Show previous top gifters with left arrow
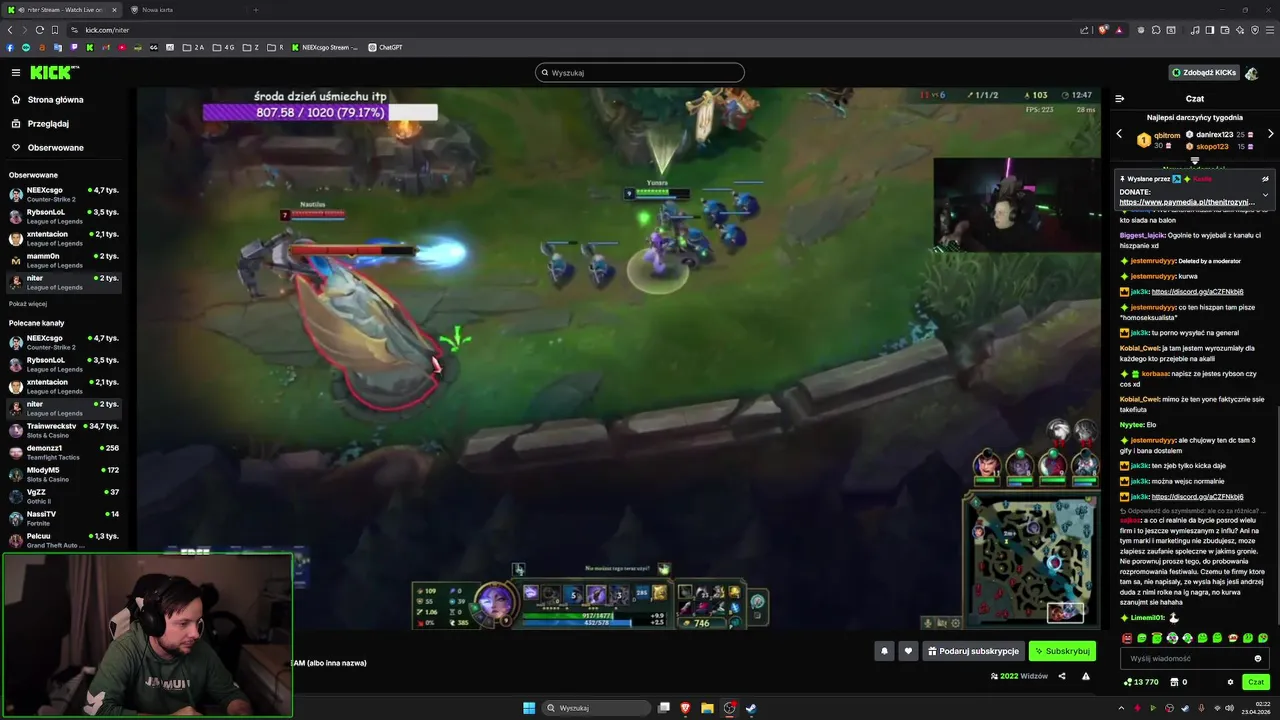 tap(1119, 134)
